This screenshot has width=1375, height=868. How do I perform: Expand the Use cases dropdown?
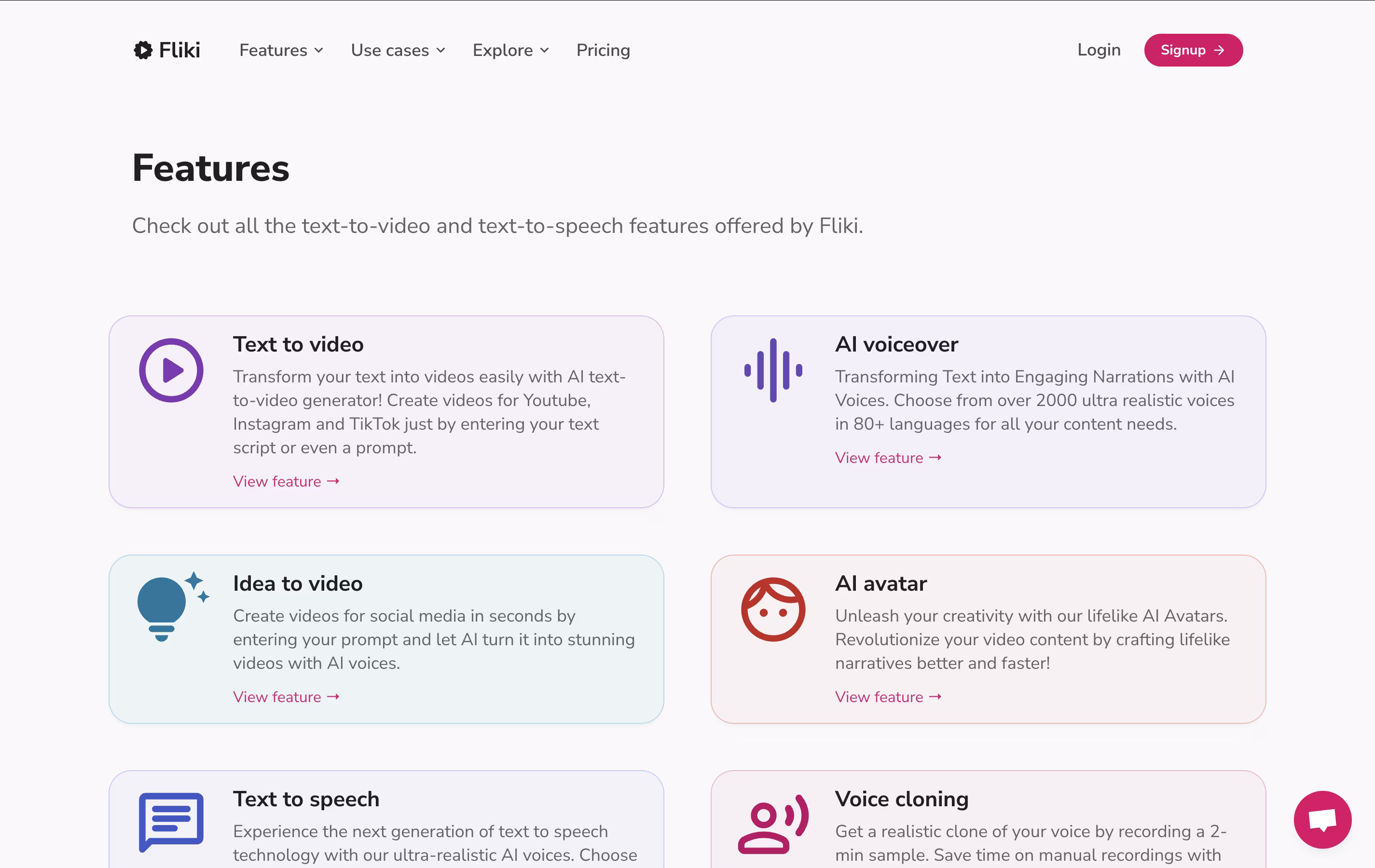click(x=398, y=50)
